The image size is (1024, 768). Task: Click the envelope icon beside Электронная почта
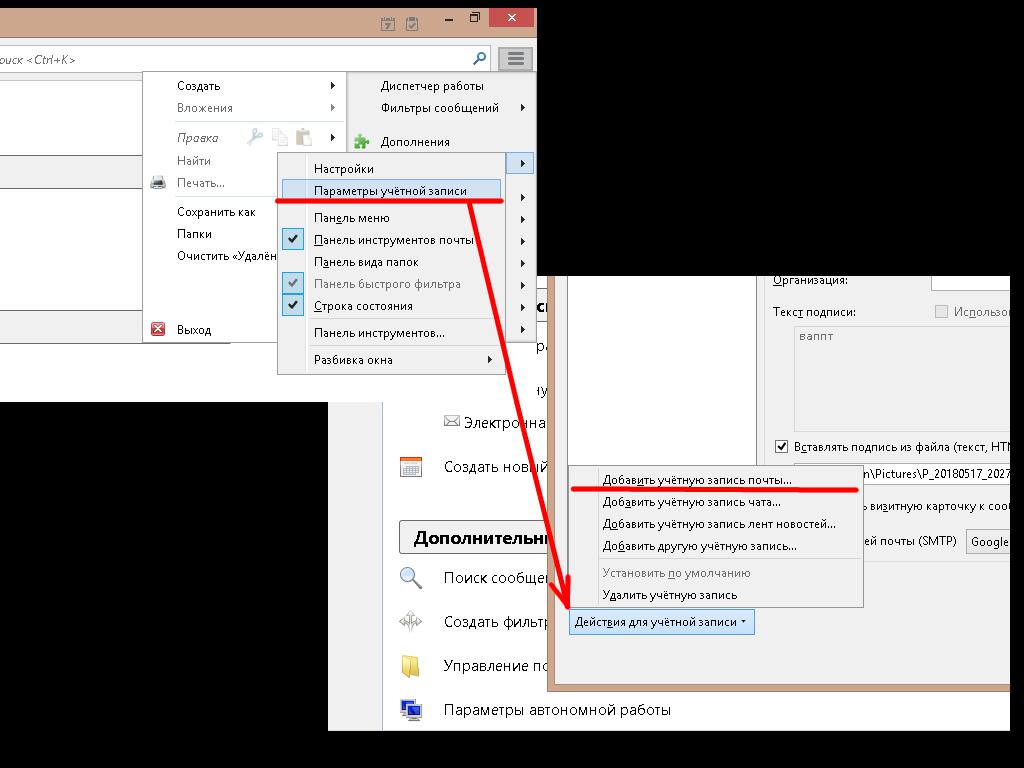point(453,422)
